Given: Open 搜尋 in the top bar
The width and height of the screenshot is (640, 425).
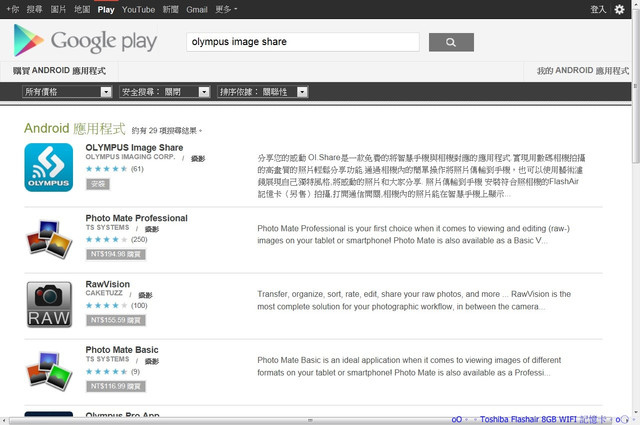Looking at the screenshot, I should 34,9.
